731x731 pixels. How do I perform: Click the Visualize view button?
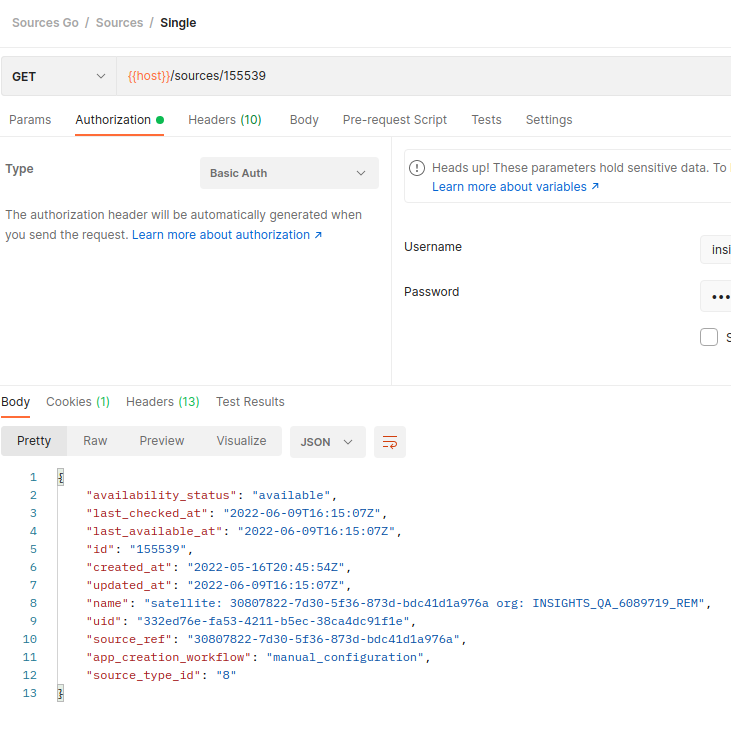(x=241, y=441)
